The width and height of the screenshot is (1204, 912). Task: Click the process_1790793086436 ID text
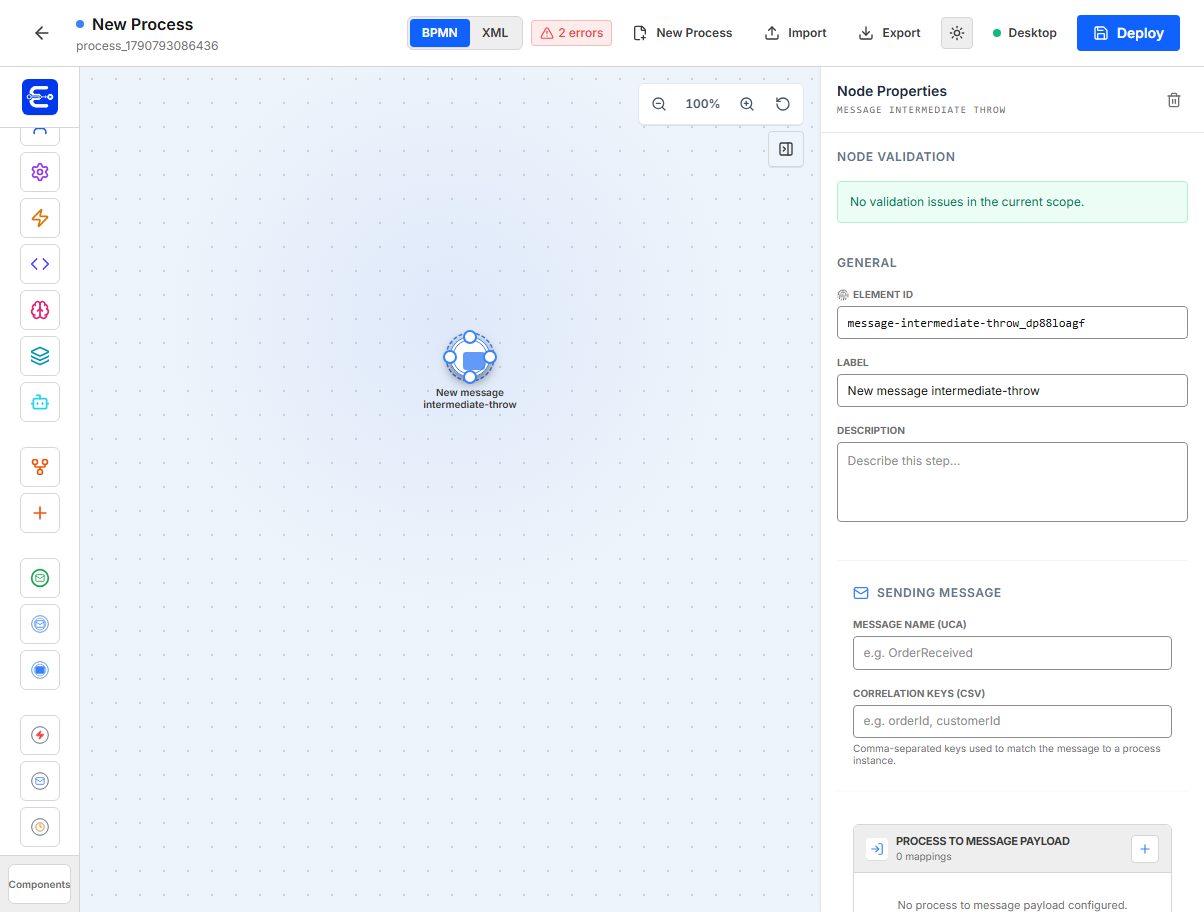pyautogui.click(x=147, y=46)
